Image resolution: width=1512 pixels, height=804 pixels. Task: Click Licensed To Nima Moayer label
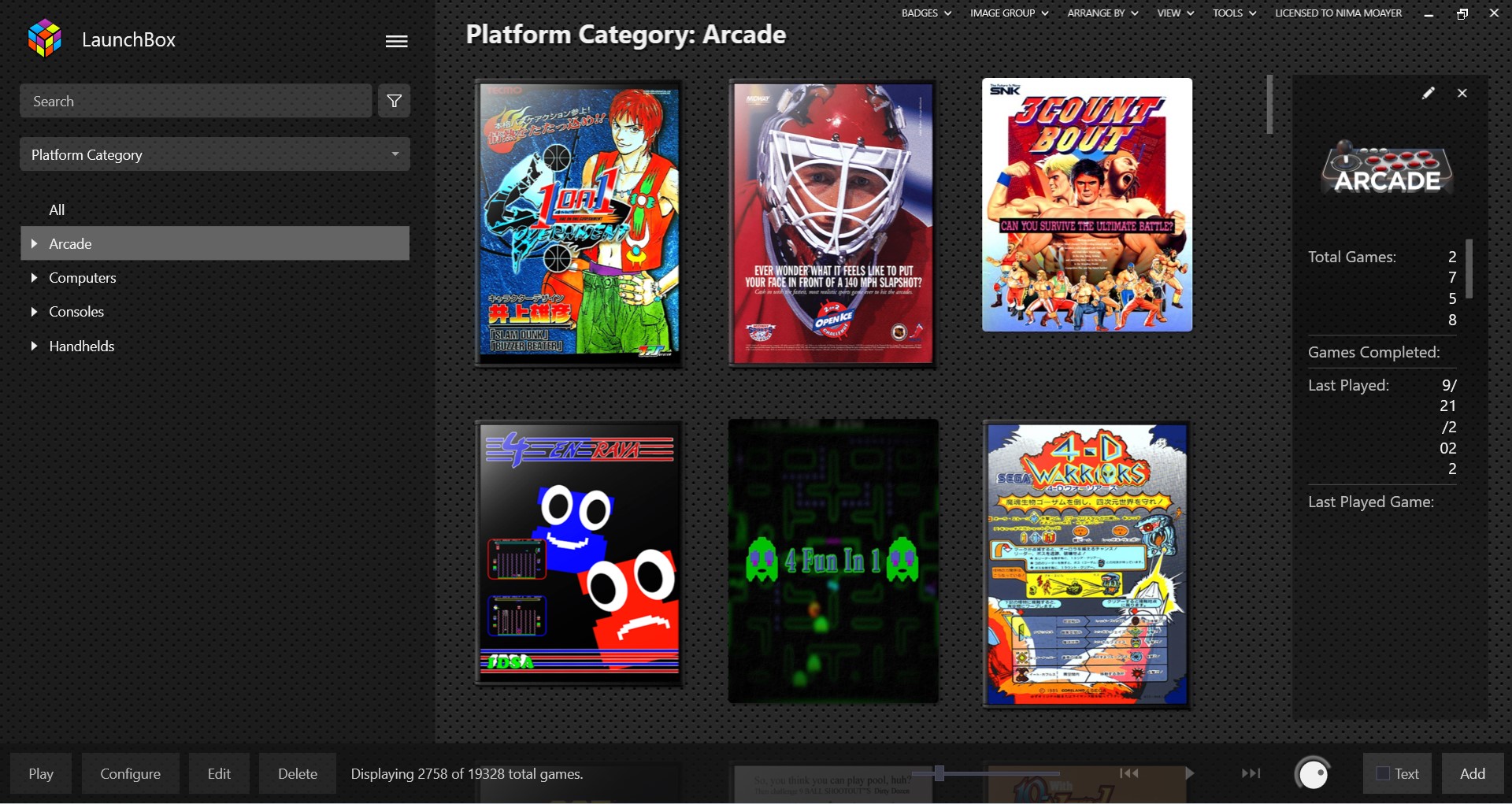coord(1338,13)
